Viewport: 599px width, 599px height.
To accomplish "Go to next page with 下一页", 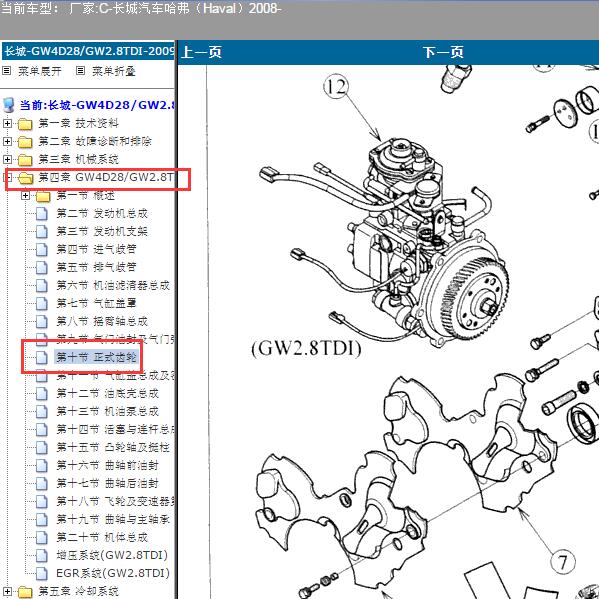I will click(x=443, y=52).
